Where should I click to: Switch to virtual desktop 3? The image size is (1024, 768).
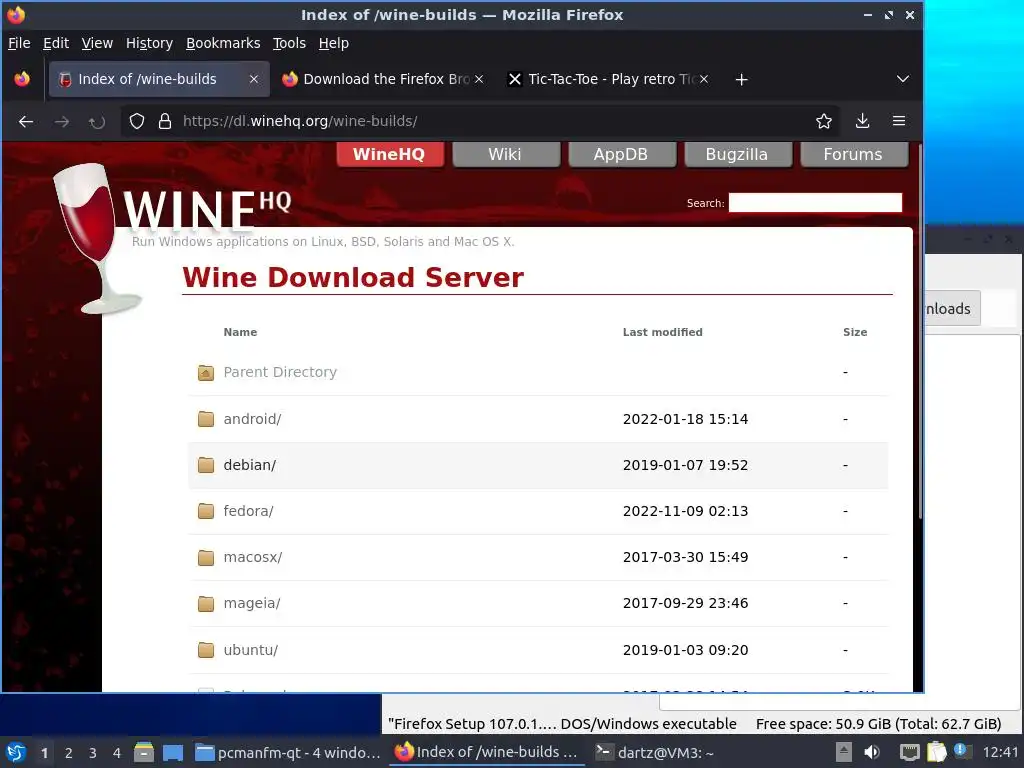tap(93, 753)
